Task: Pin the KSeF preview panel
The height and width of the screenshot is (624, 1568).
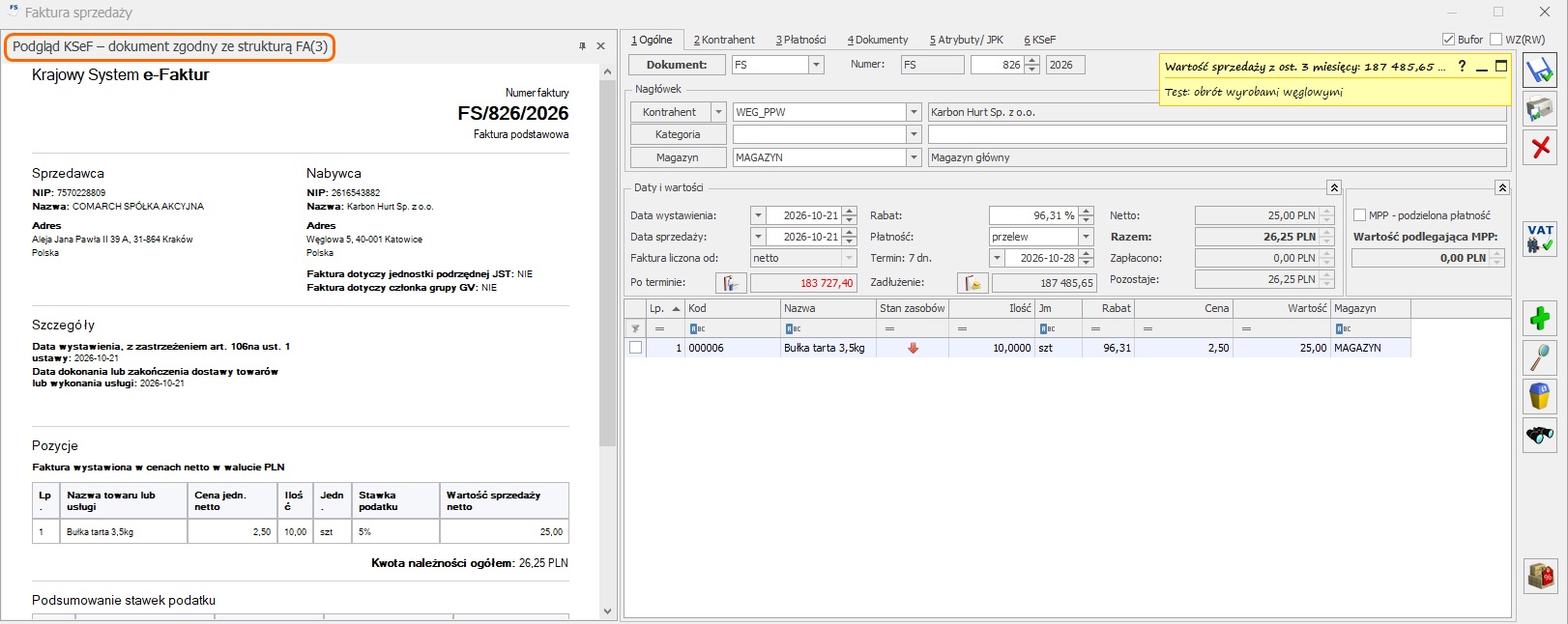Action: coord(582,46)
